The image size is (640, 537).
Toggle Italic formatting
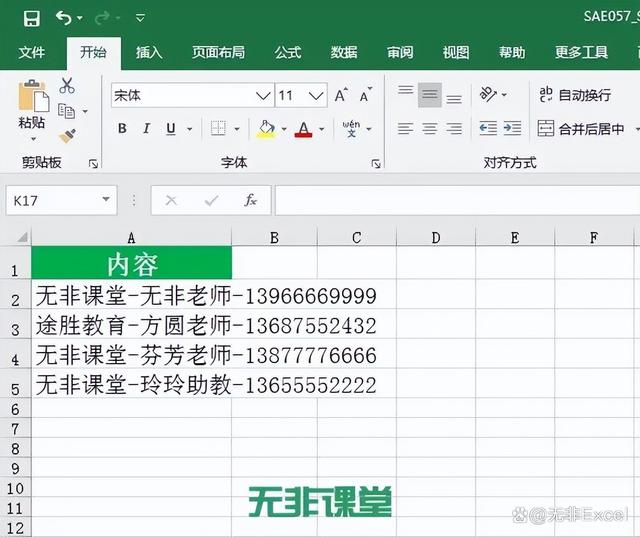[x=146, y=129]
